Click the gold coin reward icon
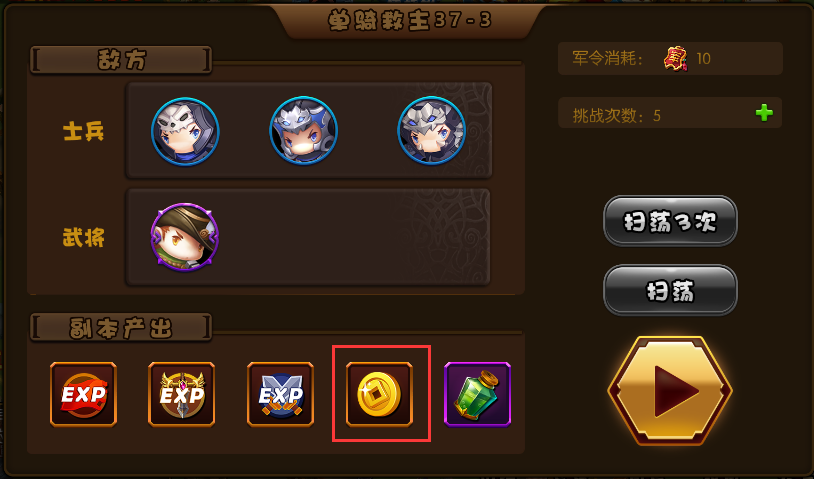 pos(379,394)
